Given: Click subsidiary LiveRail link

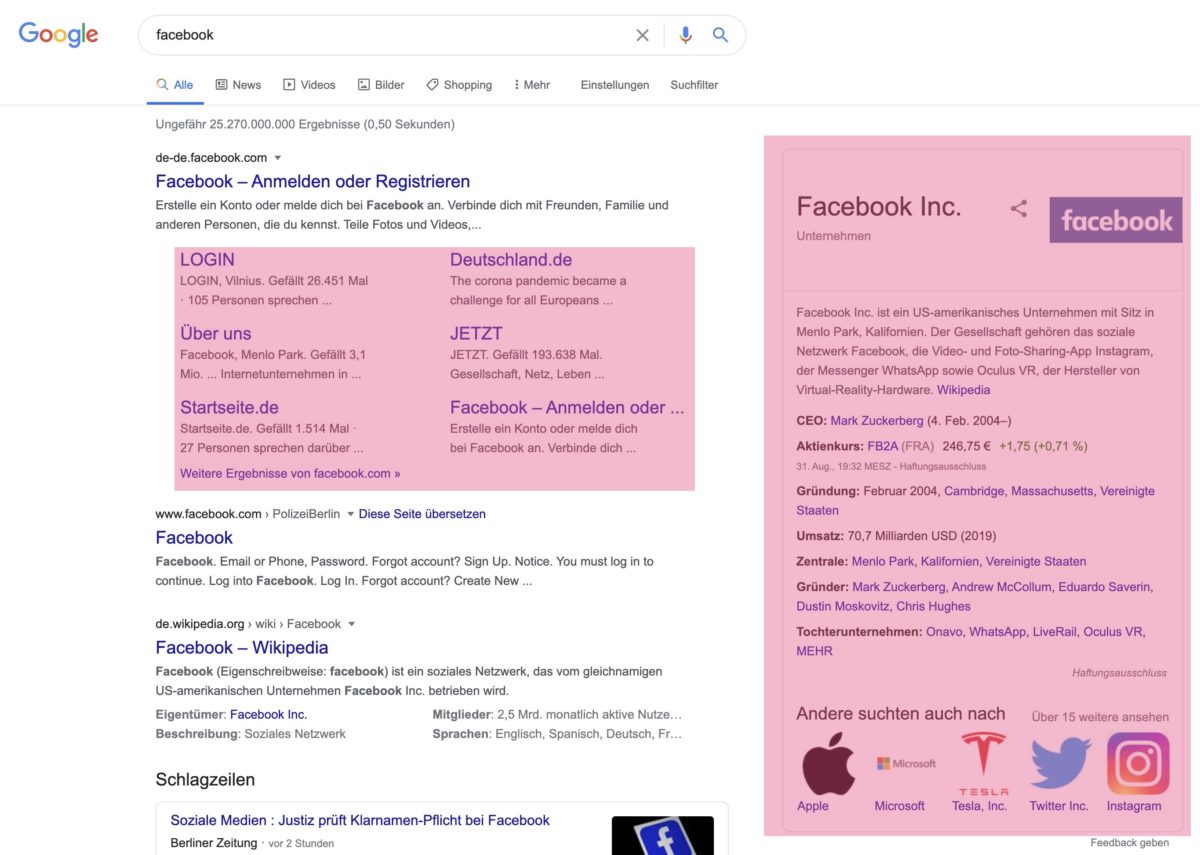Looking at the screenshot, I should [1054, 632].
